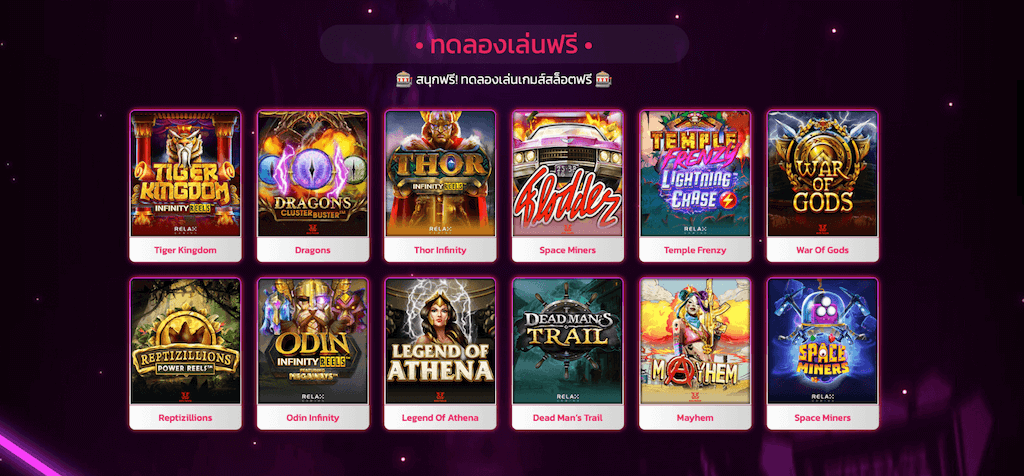This screenshot has width=1024, height=476.
Task: Click the 'Reptizillions' caption label
Action: point(185,418)
